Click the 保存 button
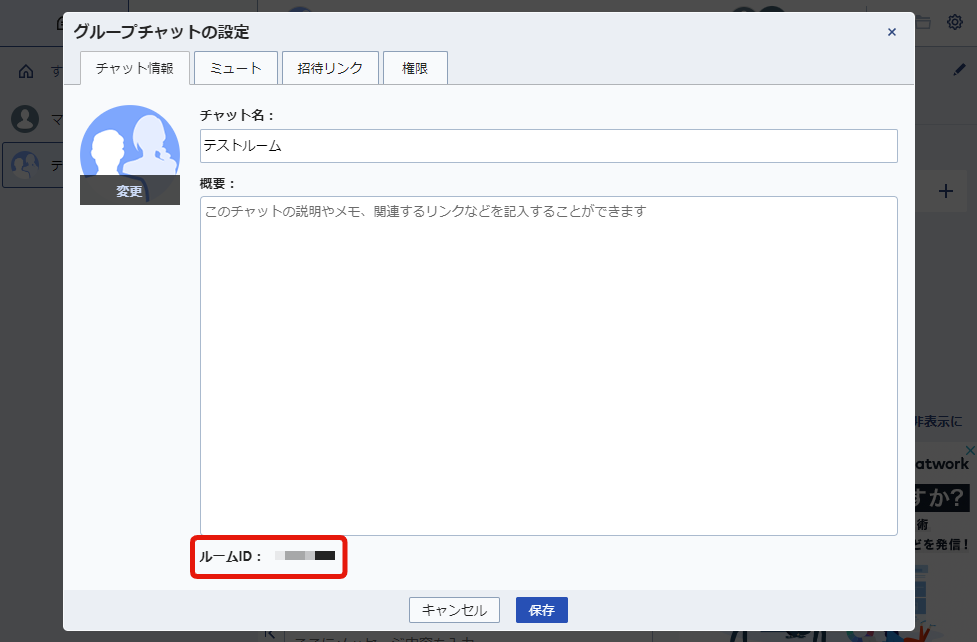 point(541,610)
